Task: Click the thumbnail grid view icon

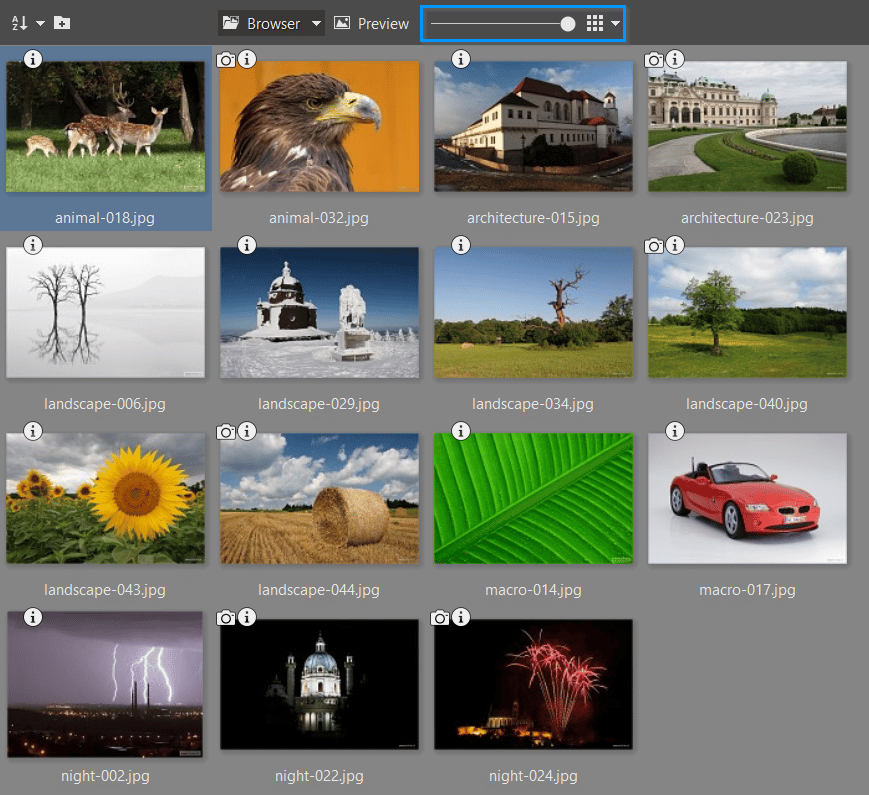Action: pyautogui.click(x=595, y=23)
